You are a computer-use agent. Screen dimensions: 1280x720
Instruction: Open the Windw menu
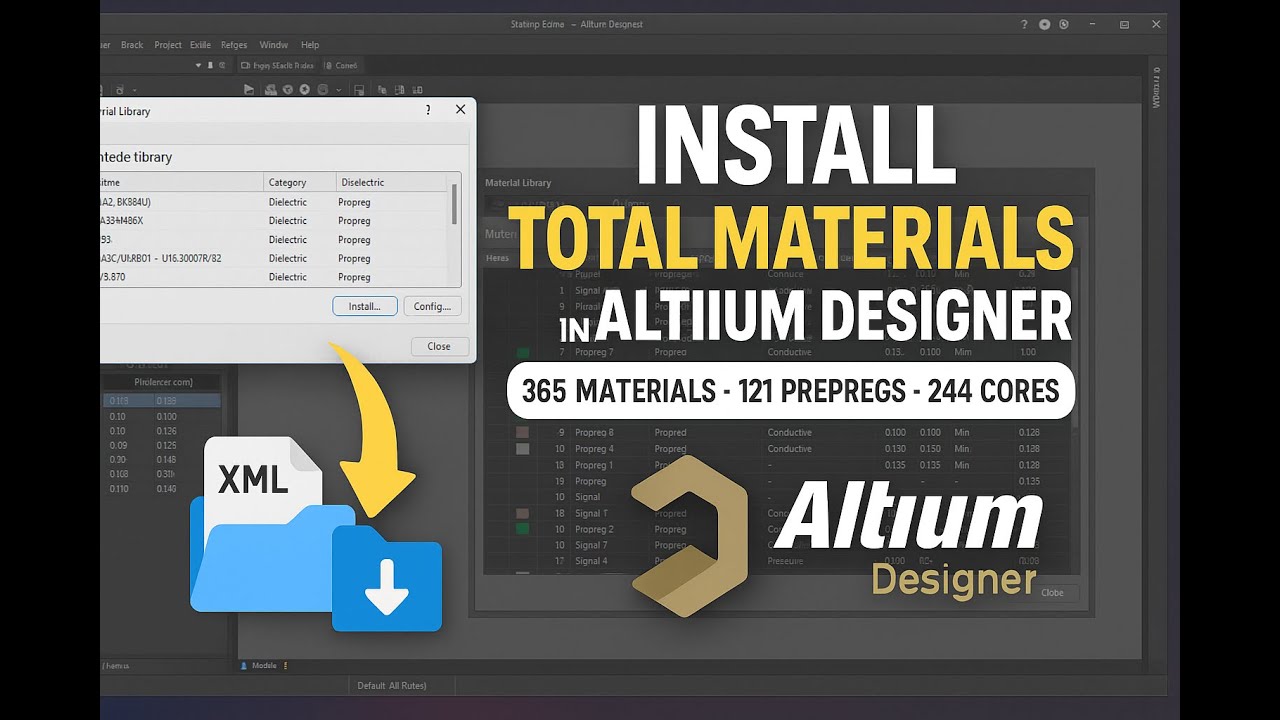pos(274,45)
